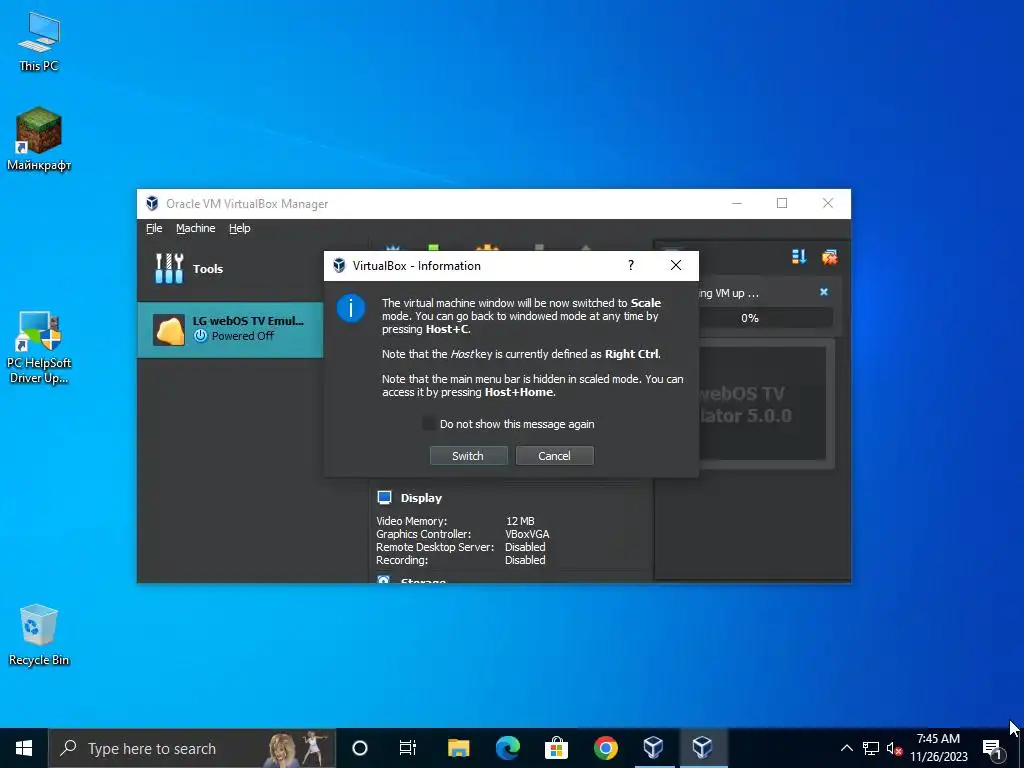Open the Windows Start menu

[24, 748]
